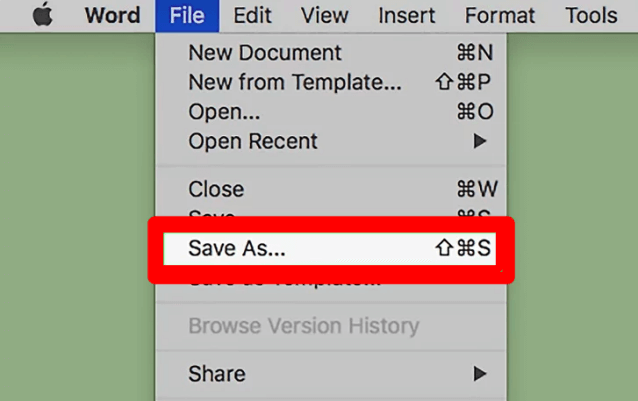
Task: Open the Tools menu
Action: pyautogui.click(x=591, y=15)
